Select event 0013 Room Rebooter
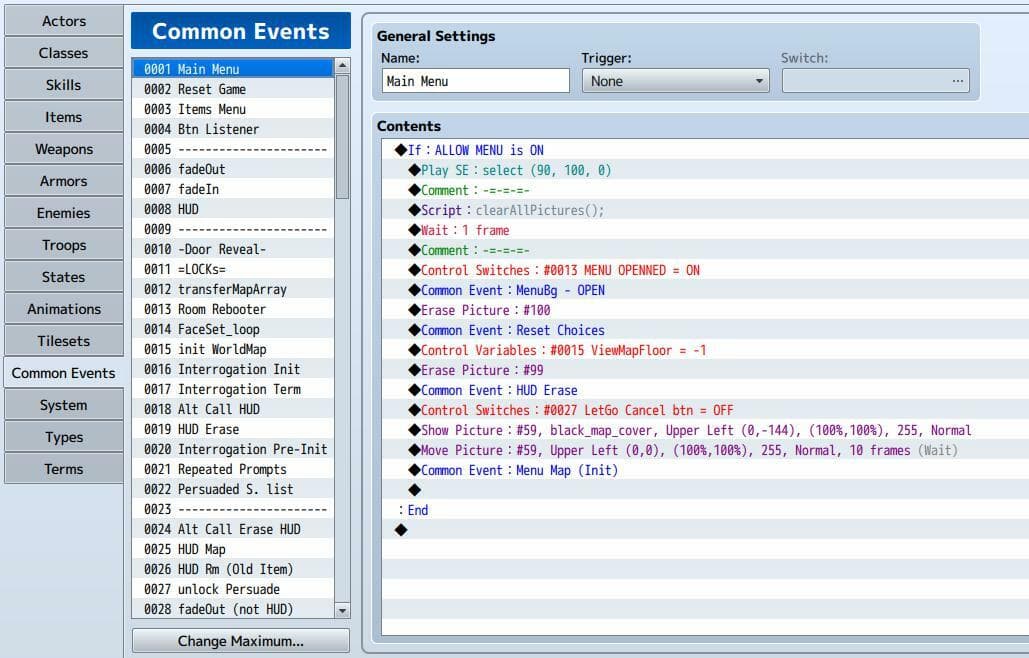Screen dimensions: 1029x658 click(233, 309)
